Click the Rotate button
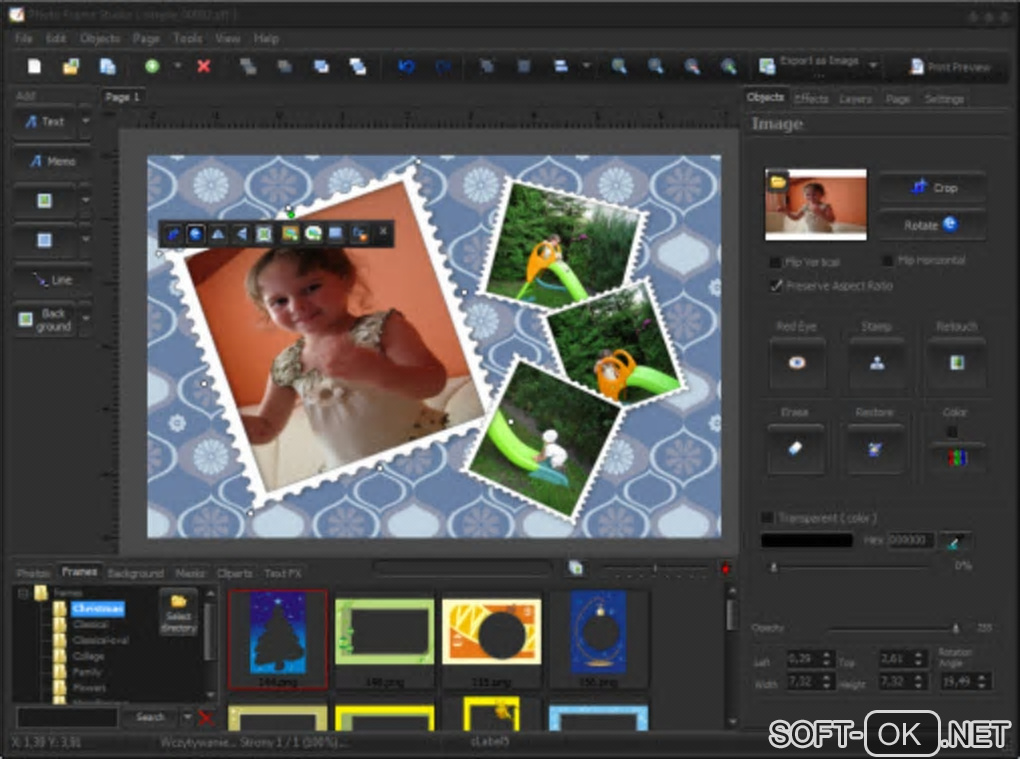 (932, 225)
